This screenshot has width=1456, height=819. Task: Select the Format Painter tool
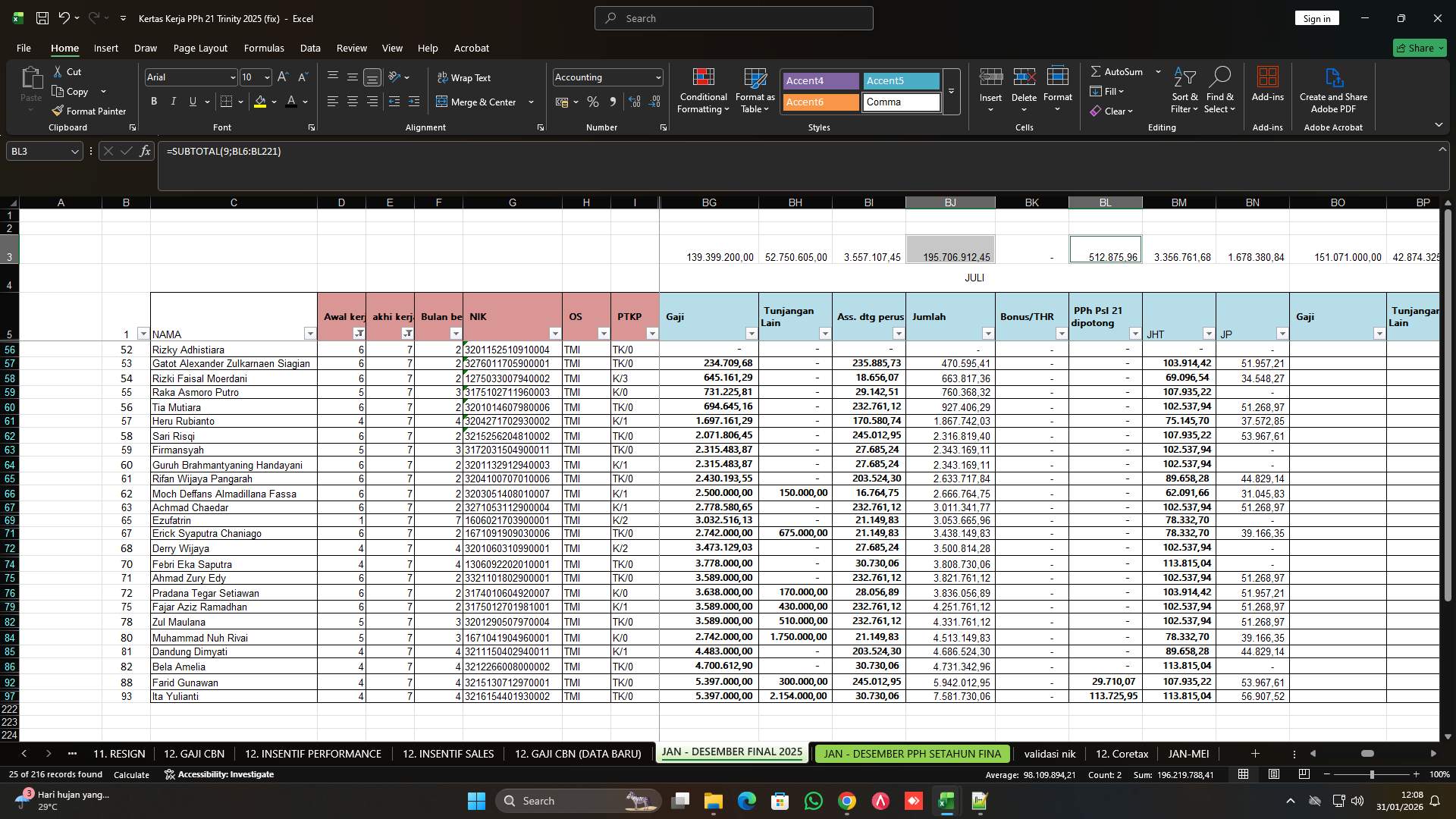(89, 111)
